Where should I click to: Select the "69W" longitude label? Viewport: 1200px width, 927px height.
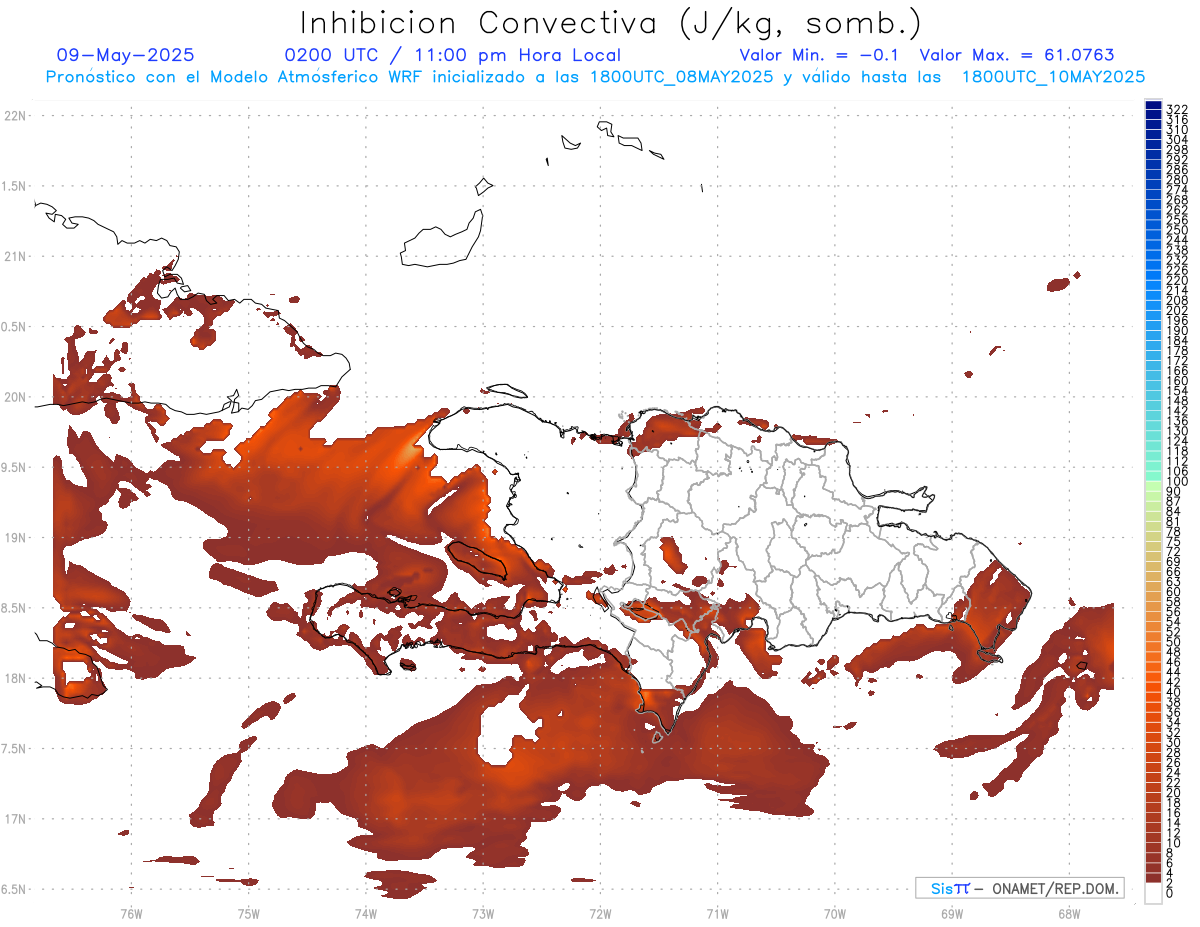(x=951, y=912)
